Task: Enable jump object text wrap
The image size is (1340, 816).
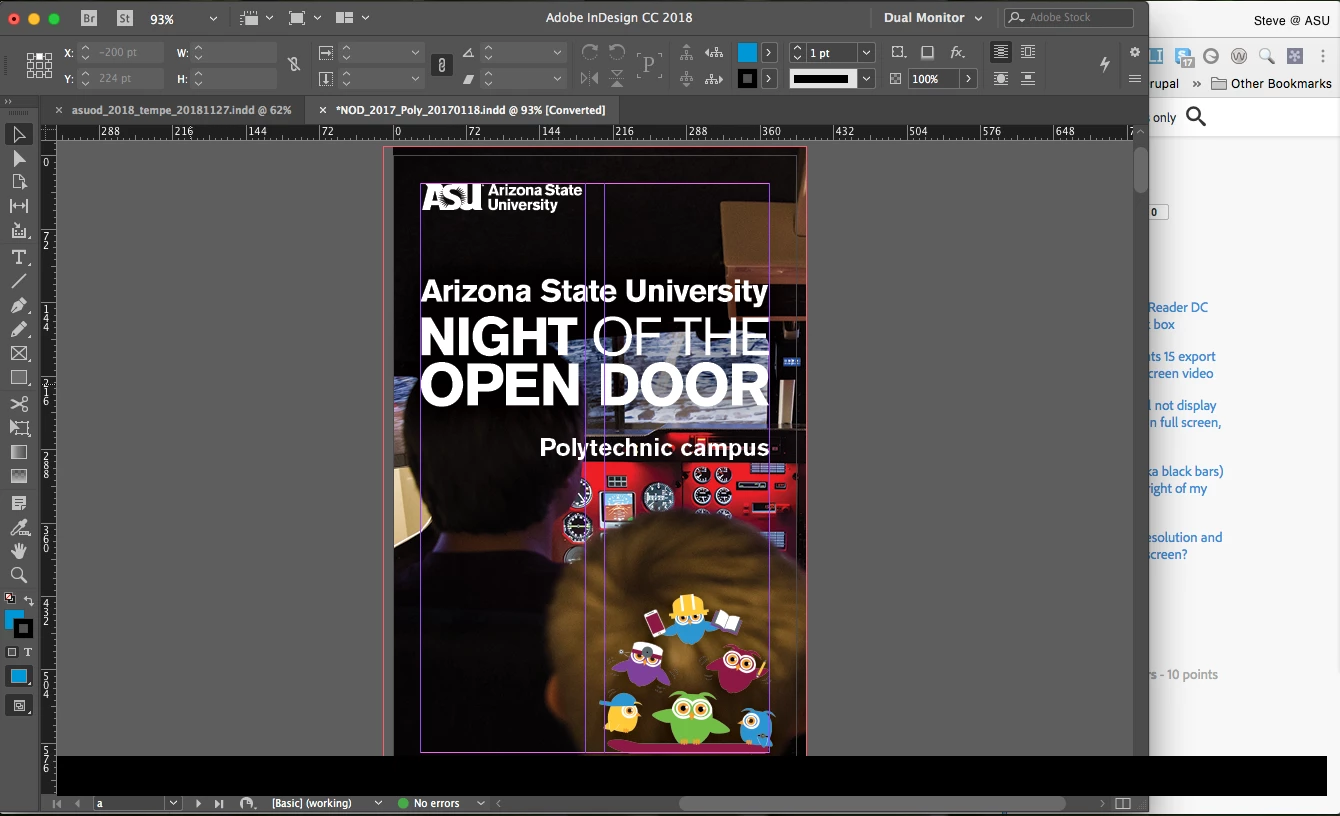Action: [1027, 78]
